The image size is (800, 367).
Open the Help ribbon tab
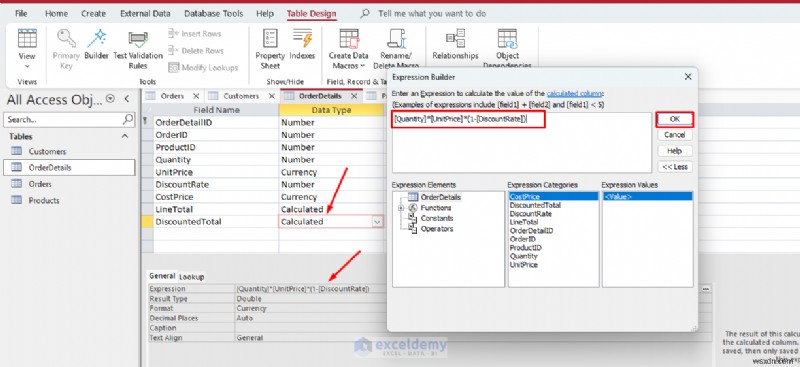265,14
